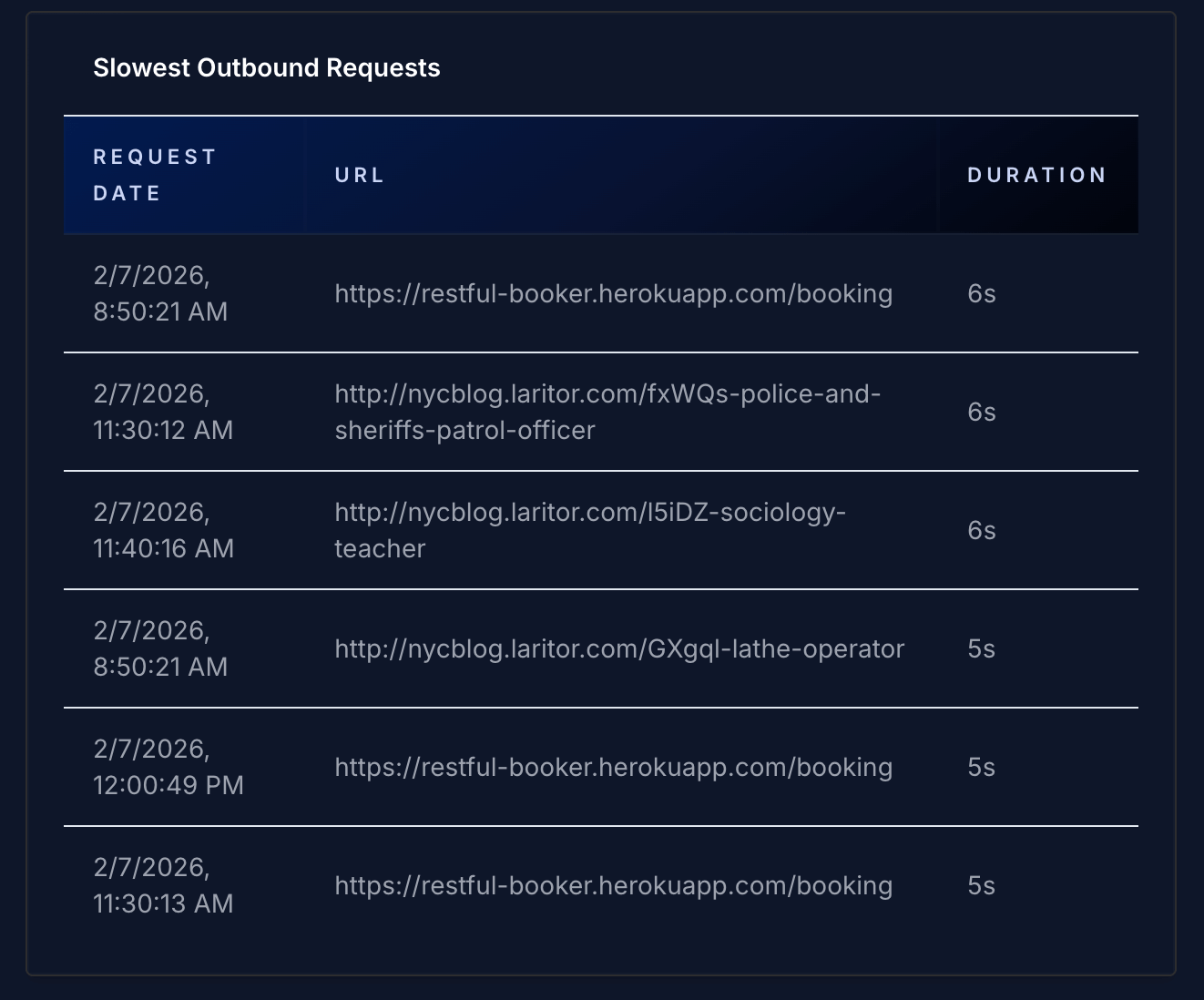Viewport: 1204px width, 1000px height.
Task: Click the 6s duration of the sociology-teacher row
Action: click(x=982, y=530)
